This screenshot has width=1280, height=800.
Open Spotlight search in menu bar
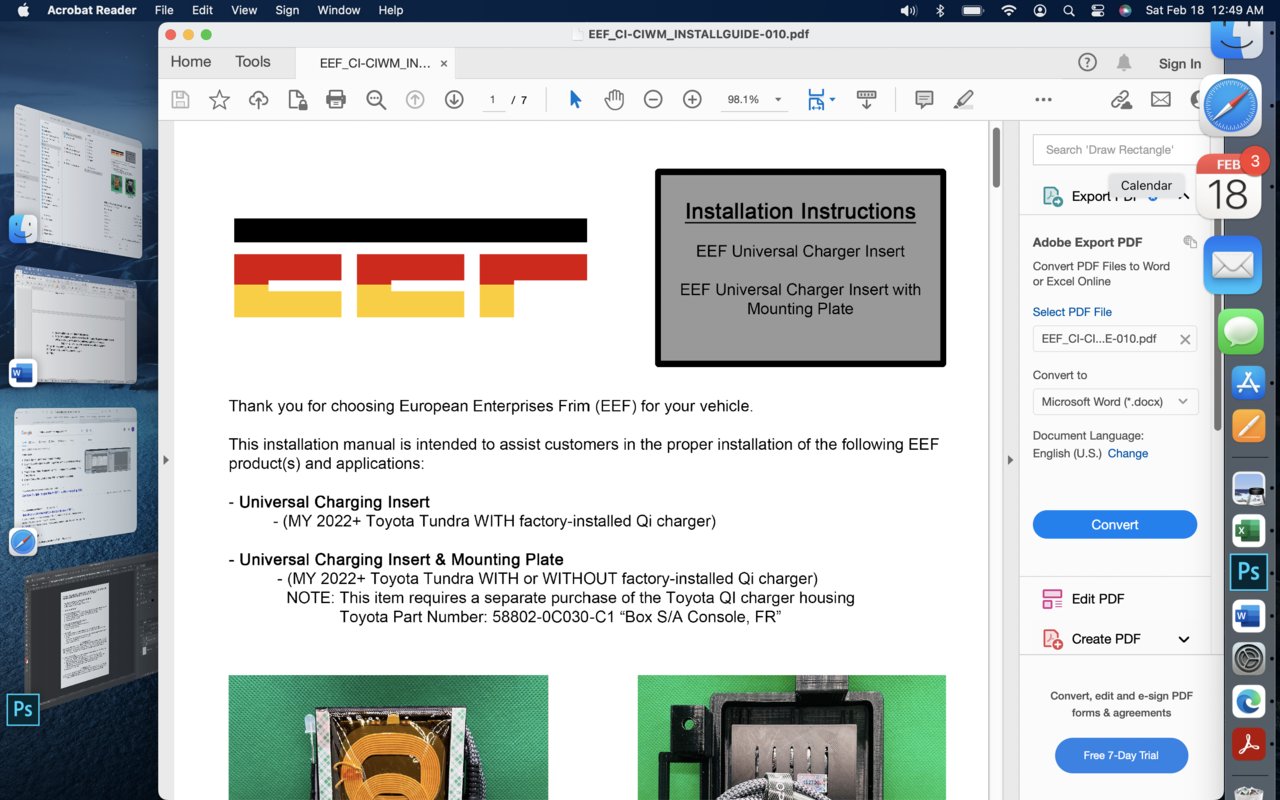[1069, 10]
